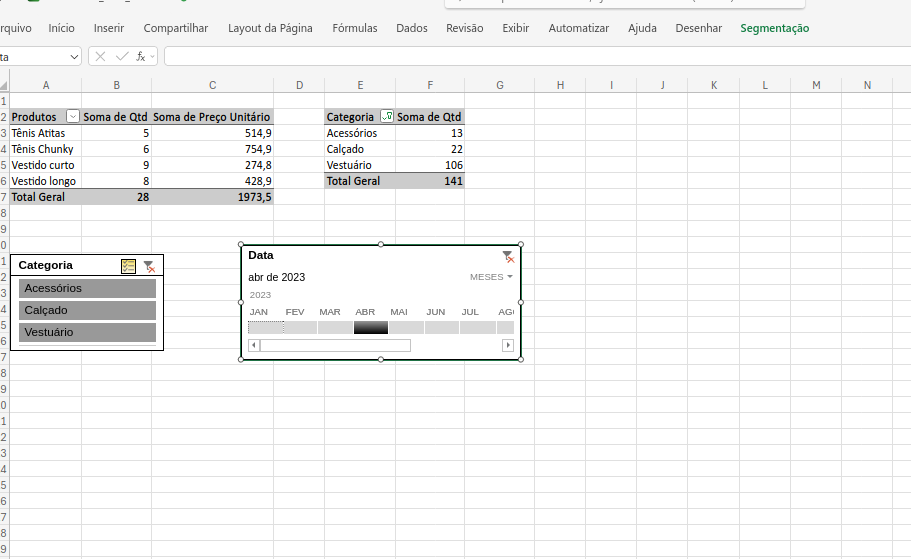911x559 pixels.
Task: Click total 1973,5 cell
Action: [213, 197]
